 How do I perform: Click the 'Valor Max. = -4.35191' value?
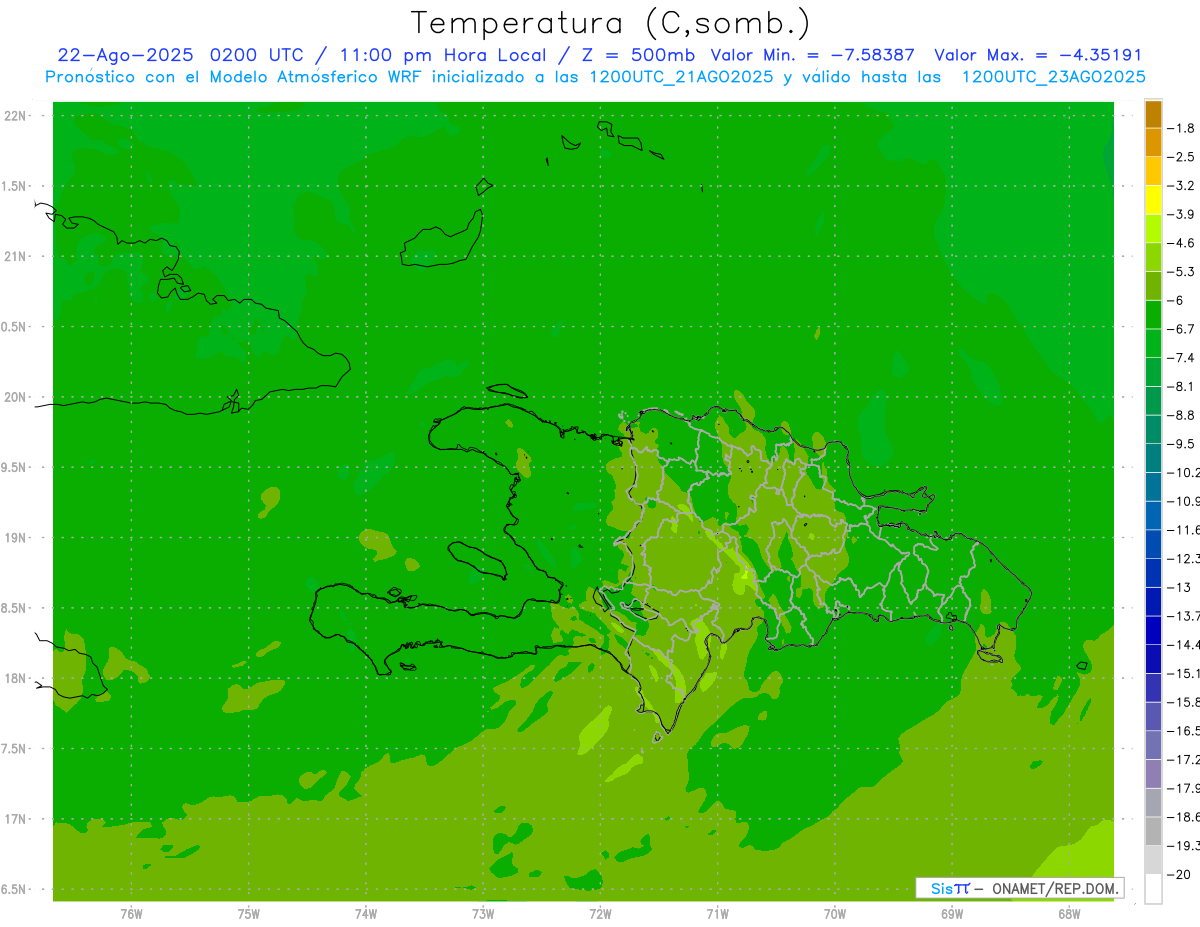point(1037,55)
